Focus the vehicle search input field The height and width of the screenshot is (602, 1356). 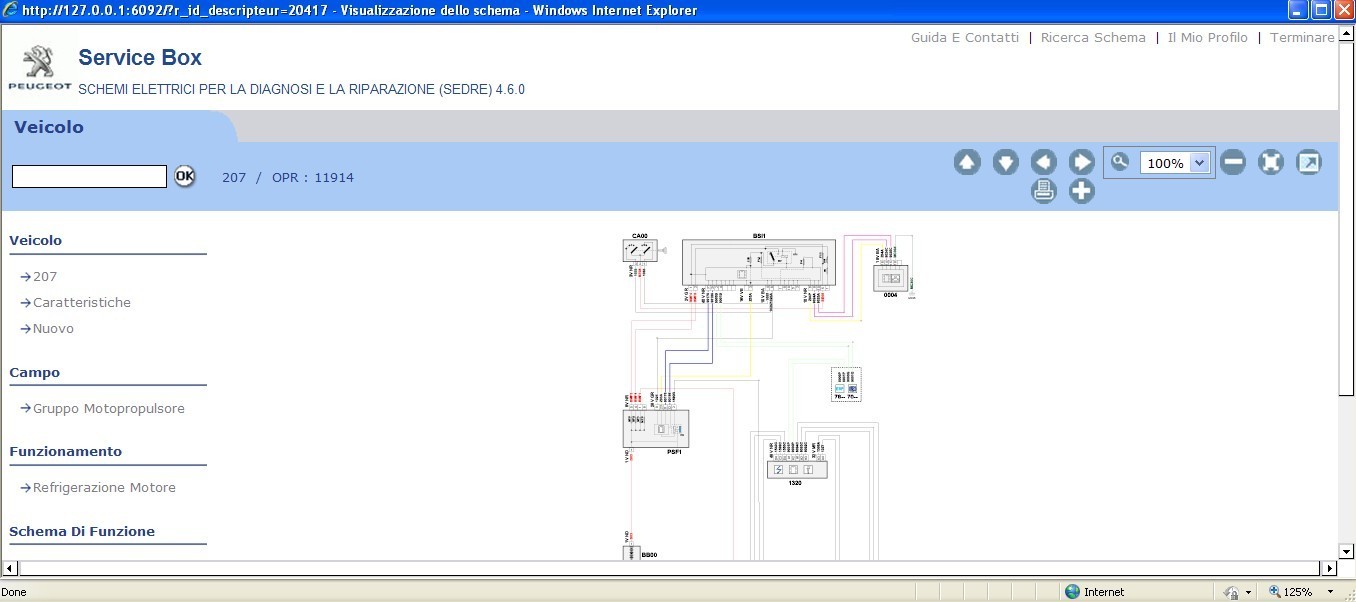coord(89,177)
